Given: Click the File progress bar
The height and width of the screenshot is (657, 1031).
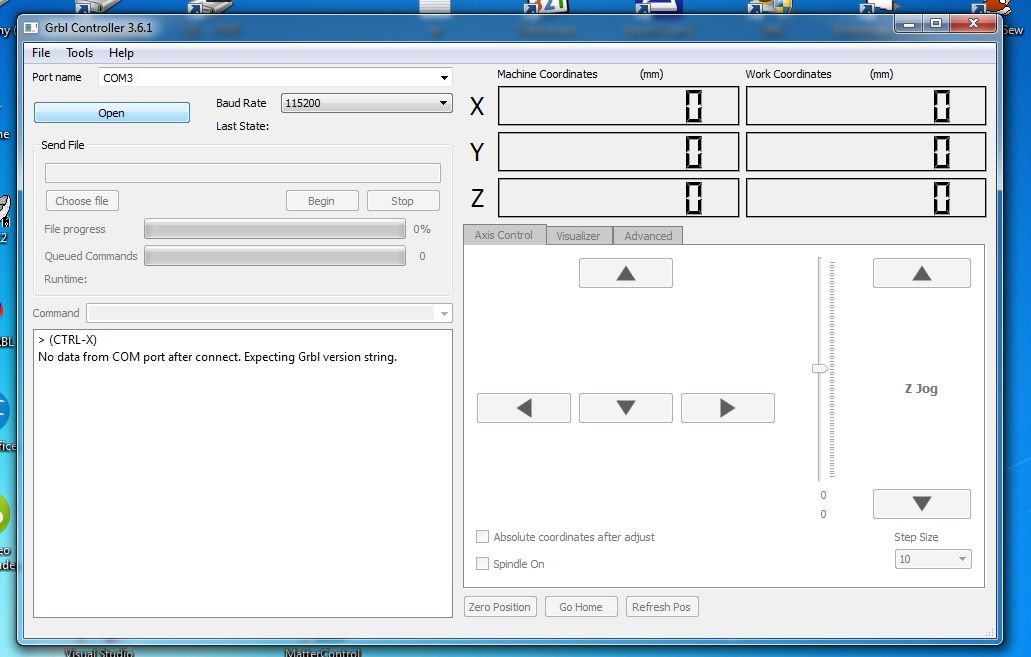Looking at the screenshot, I should click(275, 229).
